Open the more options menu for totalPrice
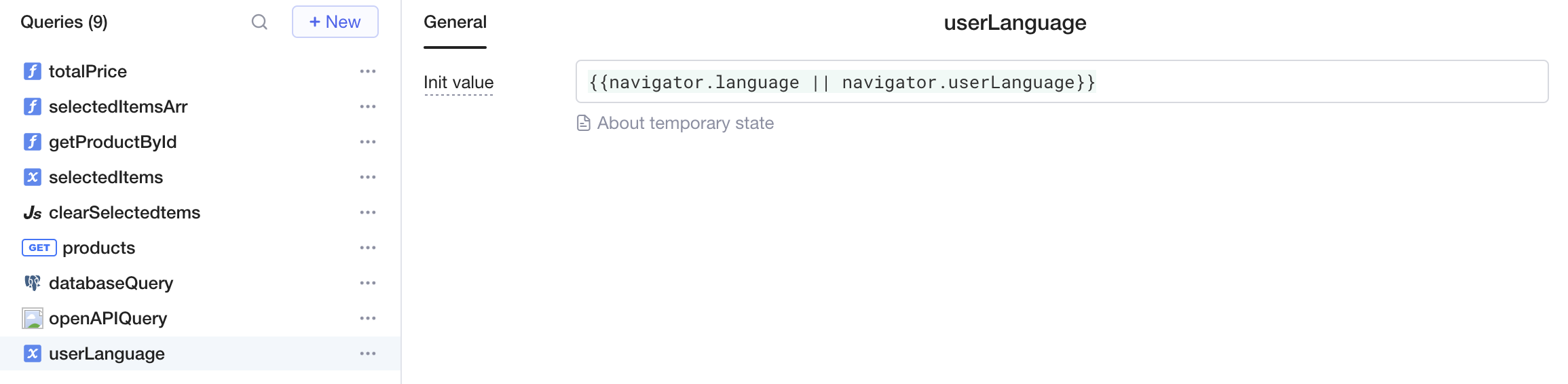This screenshot has height=384, width=1568. (x=368, y=71)
